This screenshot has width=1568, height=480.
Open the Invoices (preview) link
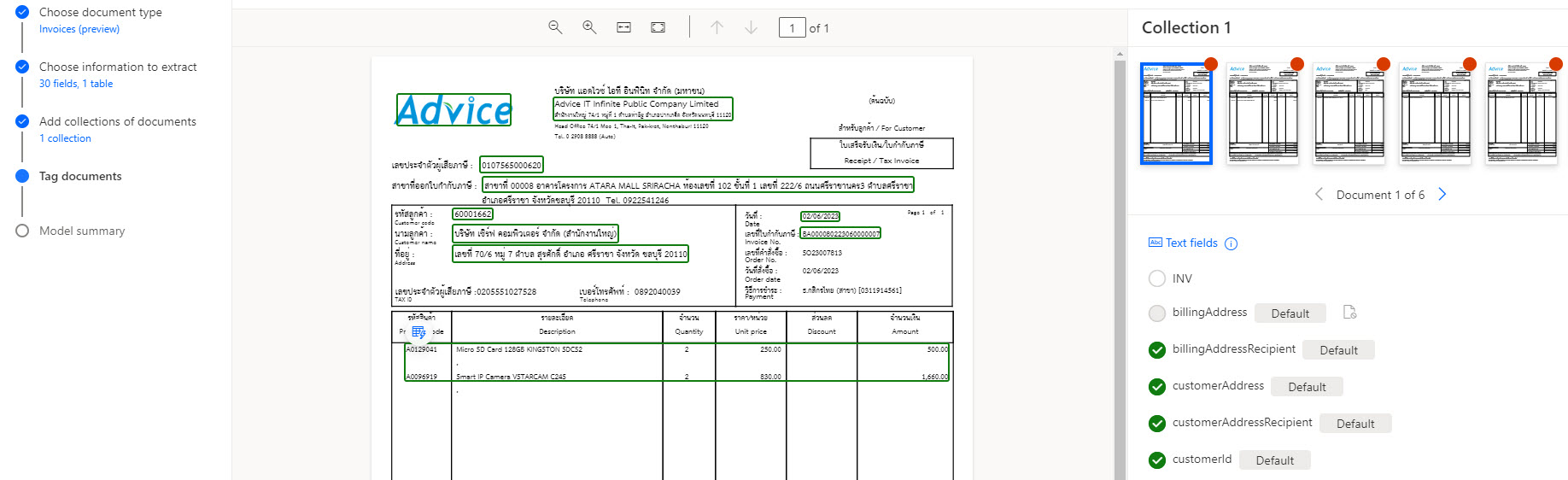[79, 29]
